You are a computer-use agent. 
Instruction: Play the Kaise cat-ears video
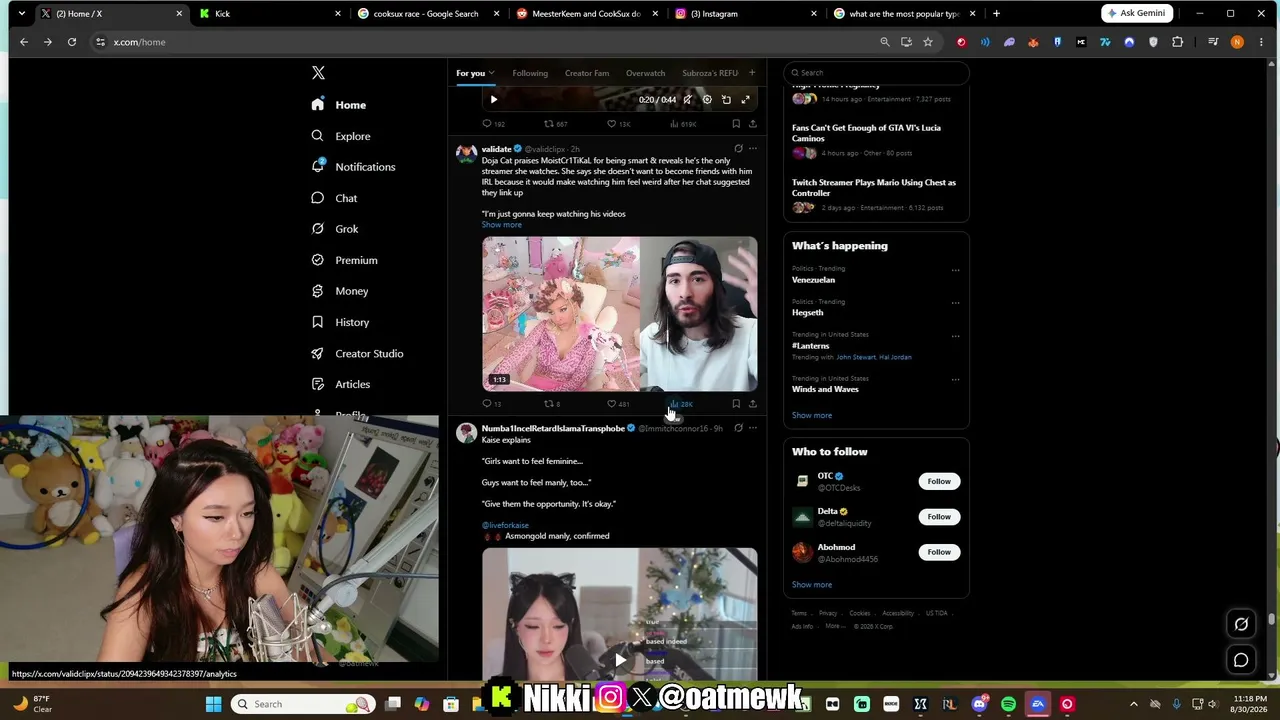(620, 660)
